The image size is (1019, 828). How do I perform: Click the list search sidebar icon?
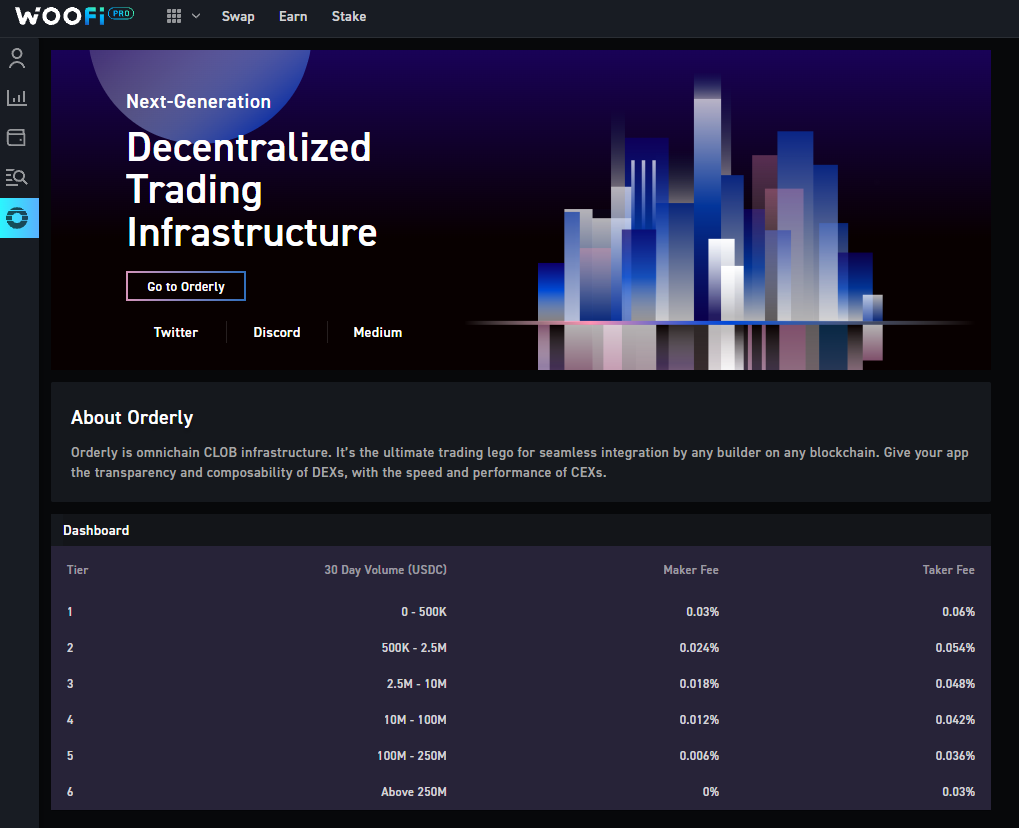tap(17, 177)
